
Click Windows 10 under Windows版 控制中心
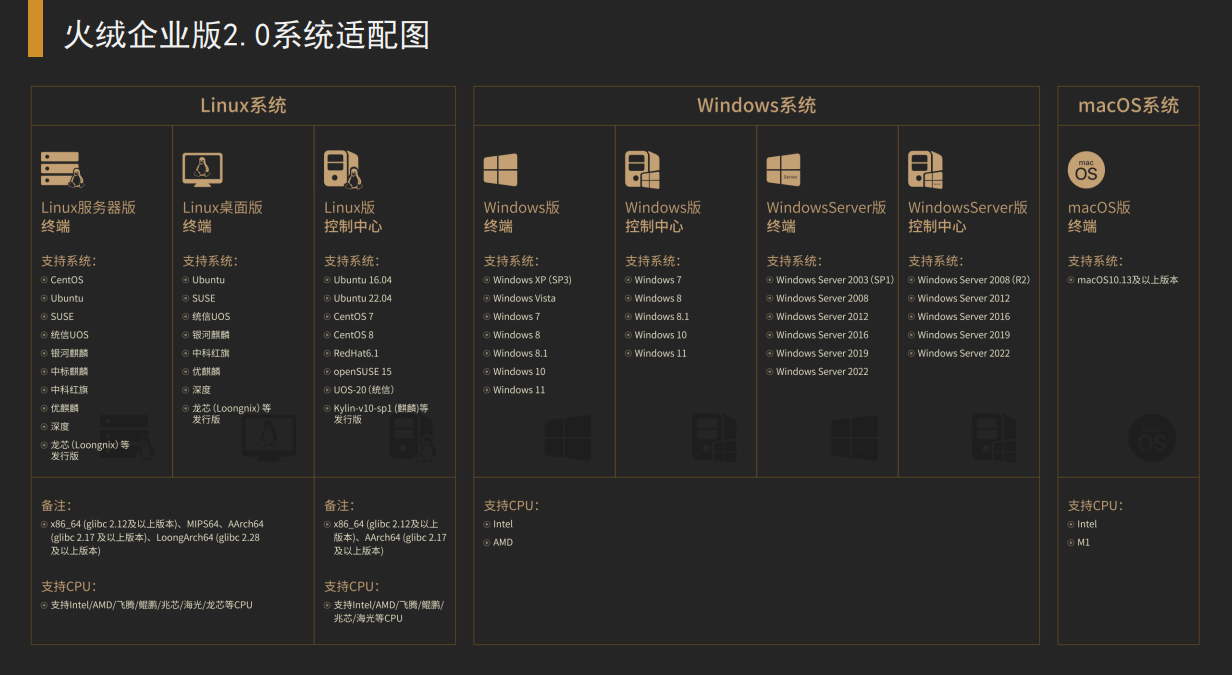click(x=661, y=335)
